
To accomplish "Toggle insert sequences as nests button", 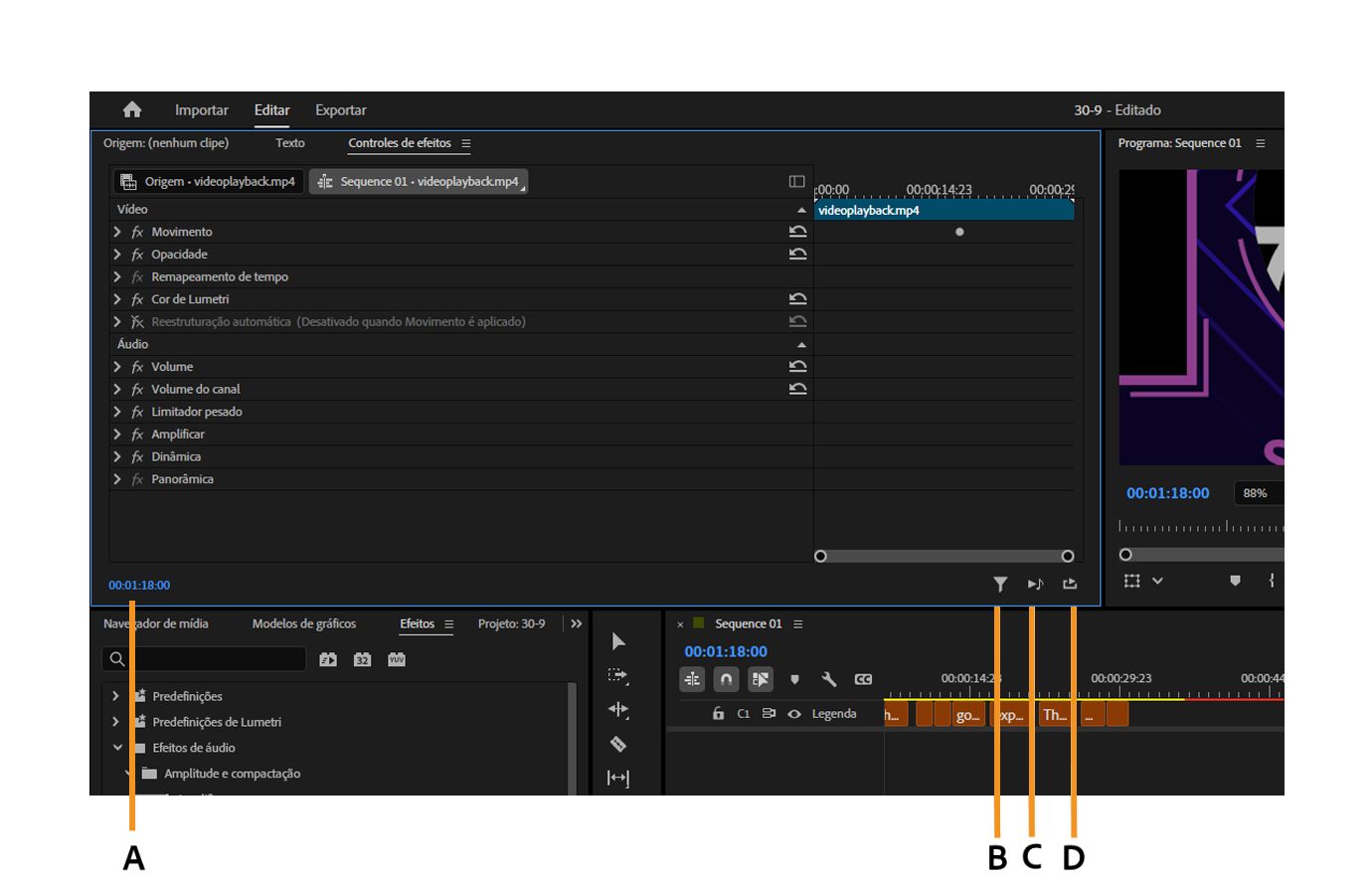I will coord(692,679).
